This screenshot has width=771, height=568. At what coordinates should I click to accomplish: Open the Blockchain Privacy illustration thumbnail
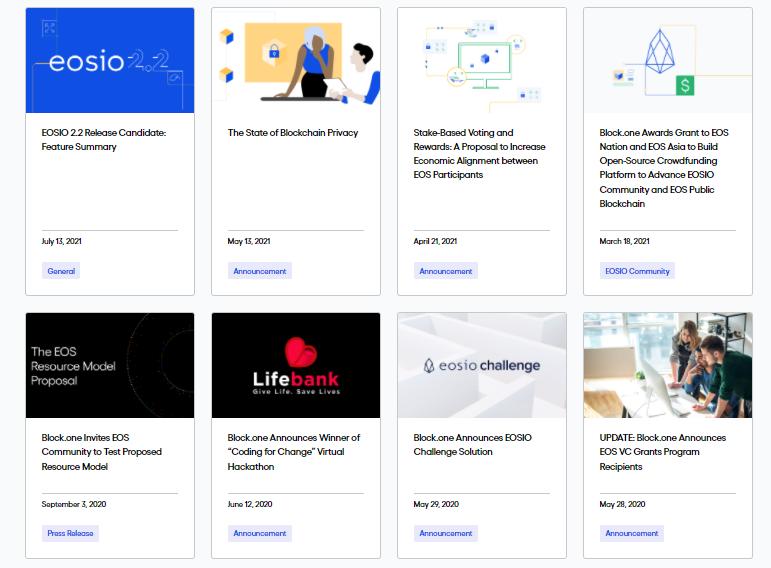coord(296,60)
